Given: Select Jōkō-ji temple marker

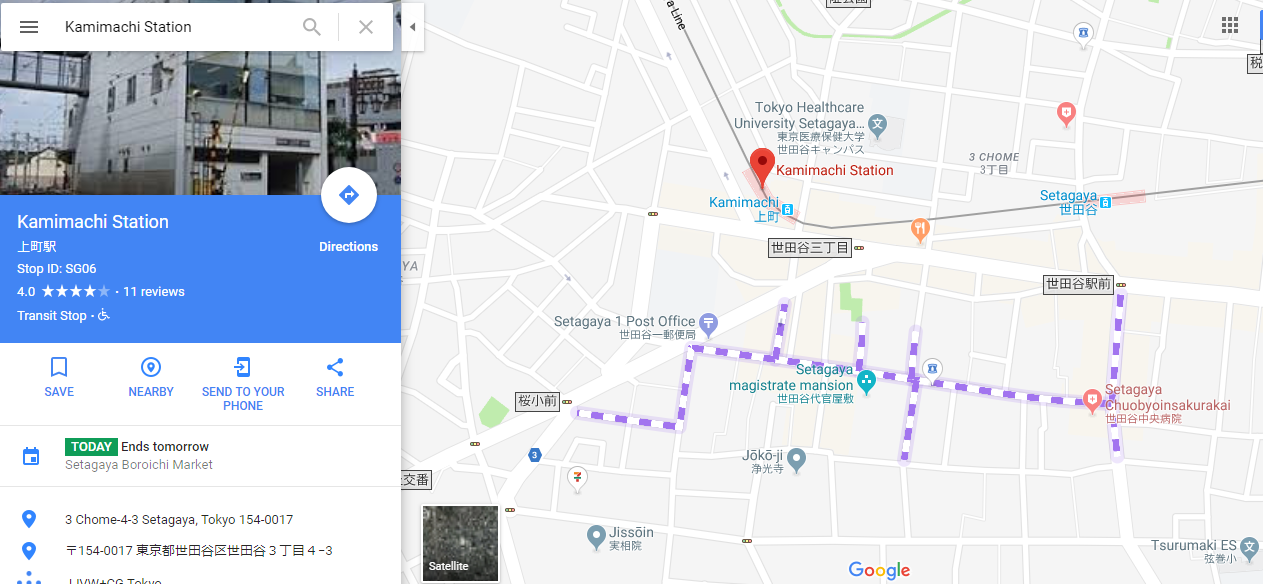Looking at the screenshot, I should (x=796, y=460).
